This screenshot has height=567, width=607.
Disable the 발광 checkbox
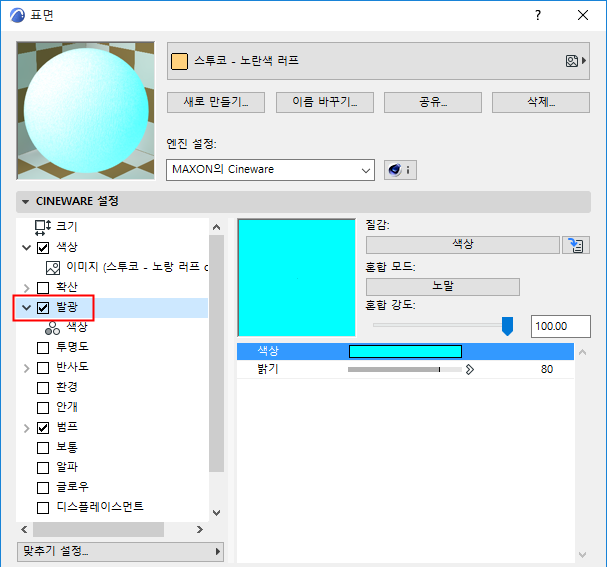coord(43,308)
